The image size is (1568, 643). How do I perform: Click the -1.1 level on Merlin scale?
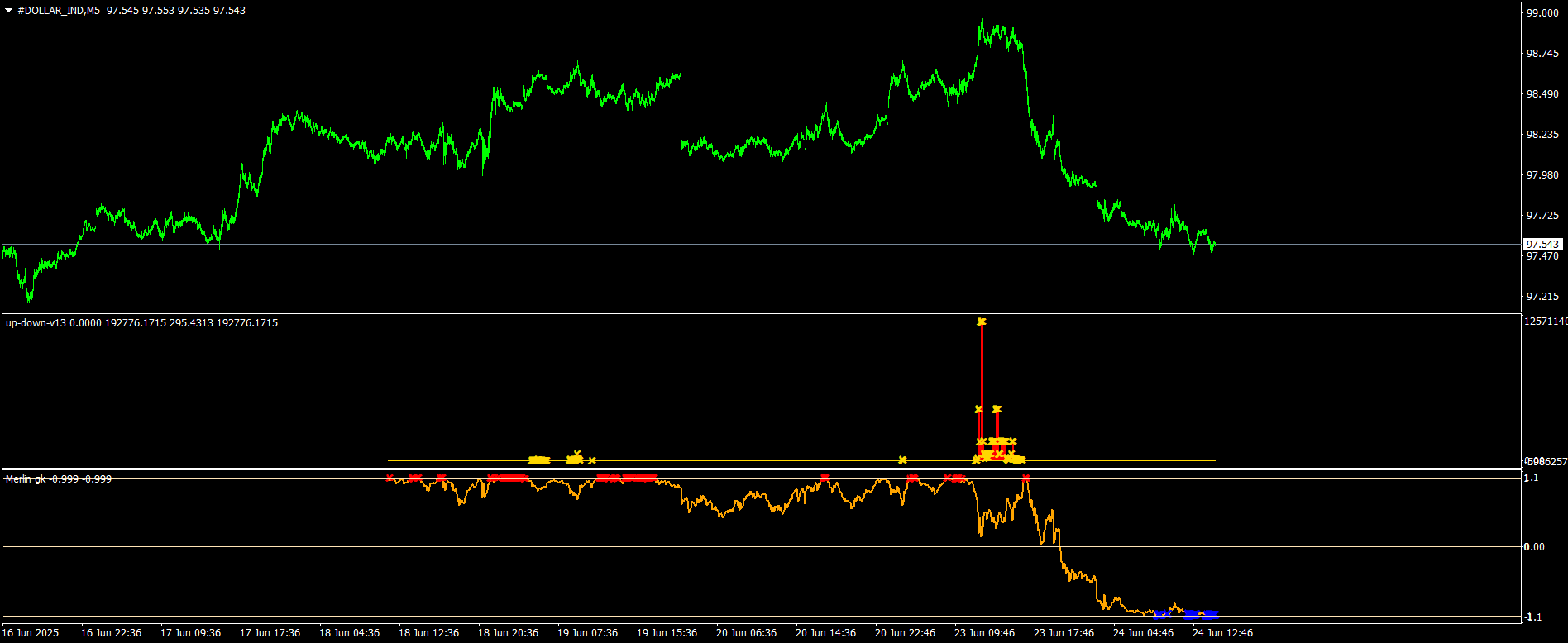(1532, 617)
